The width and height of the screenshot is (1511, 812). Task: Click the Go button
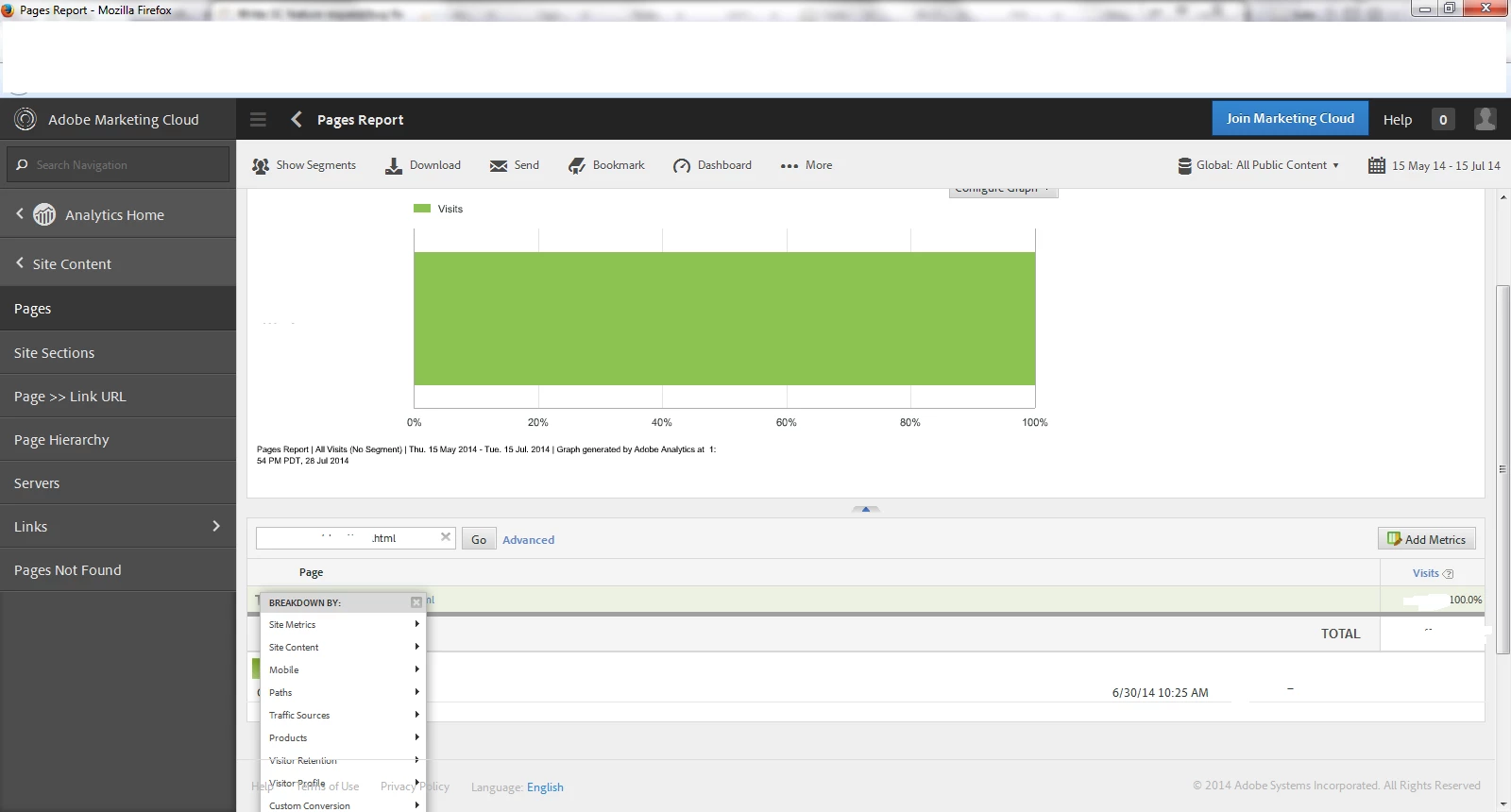479,539
